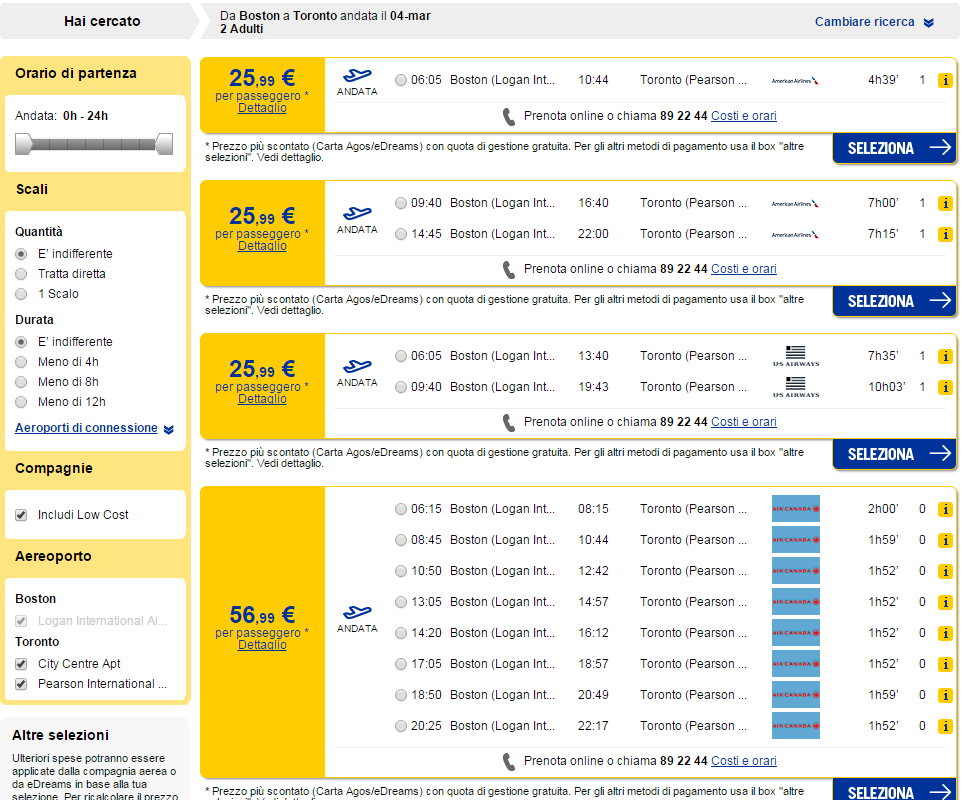Click left handle of departure time slider
The image size is (962, 800).
click(23, 144)
